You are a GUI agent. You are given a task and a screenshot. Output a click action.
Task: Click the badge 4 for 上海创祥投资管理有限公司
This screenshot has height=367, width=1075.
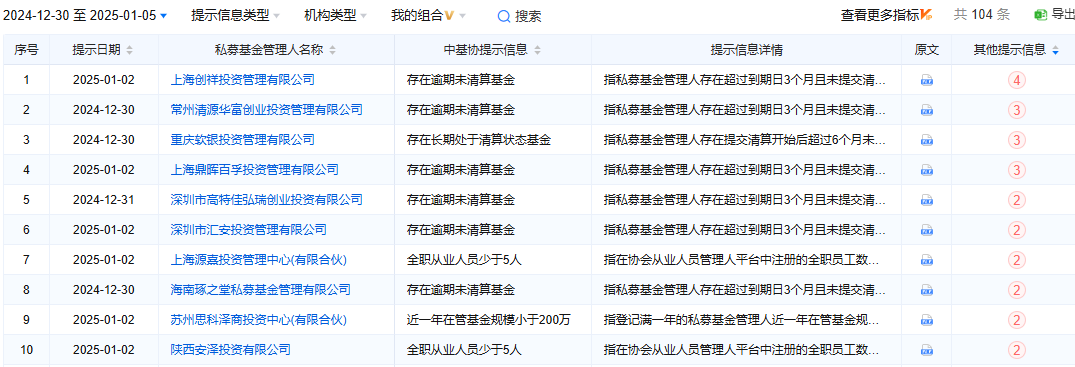click(x=1017, y=80)
